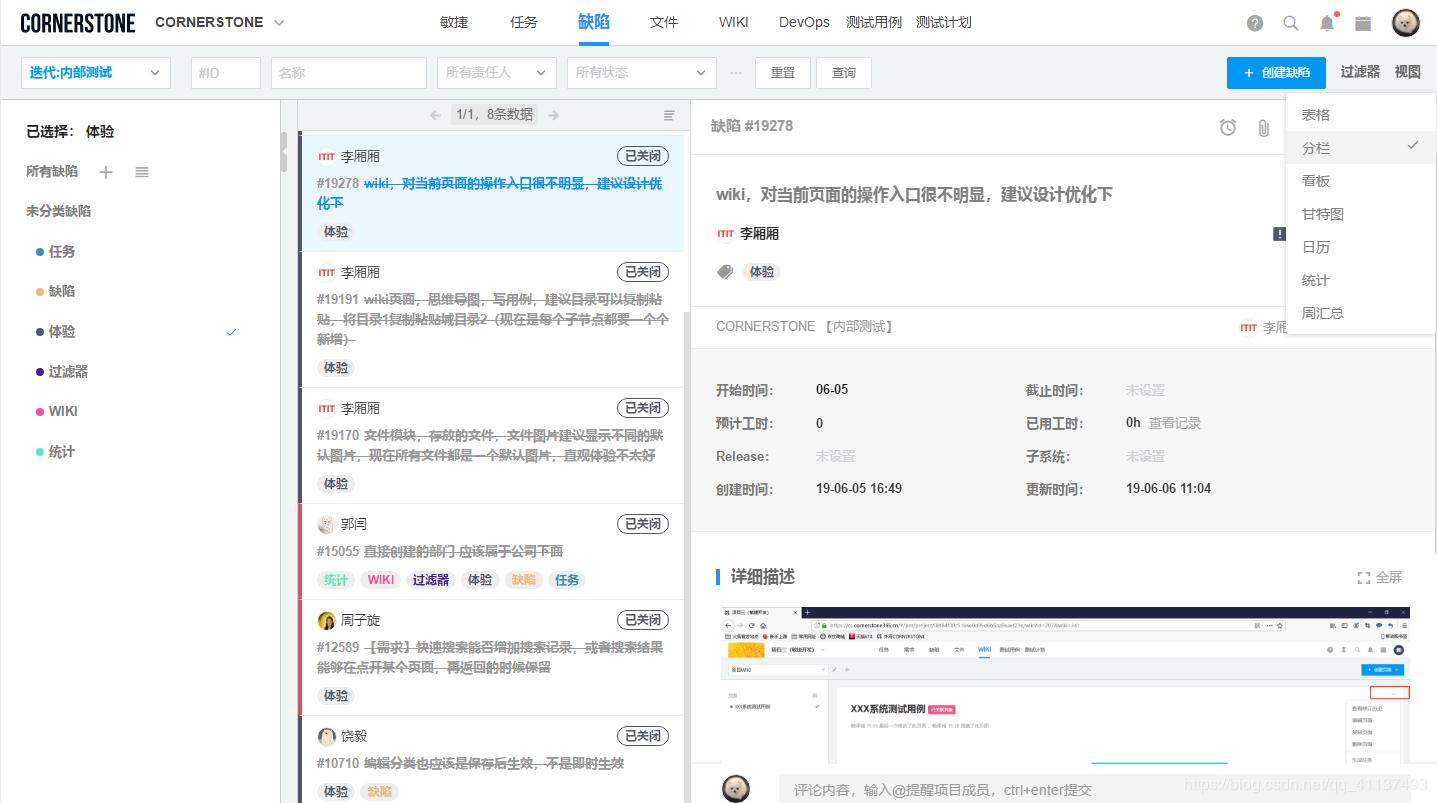Attach a file using the paperclip icon
Screen dimensions: 1437x803
click(1263, 128)
